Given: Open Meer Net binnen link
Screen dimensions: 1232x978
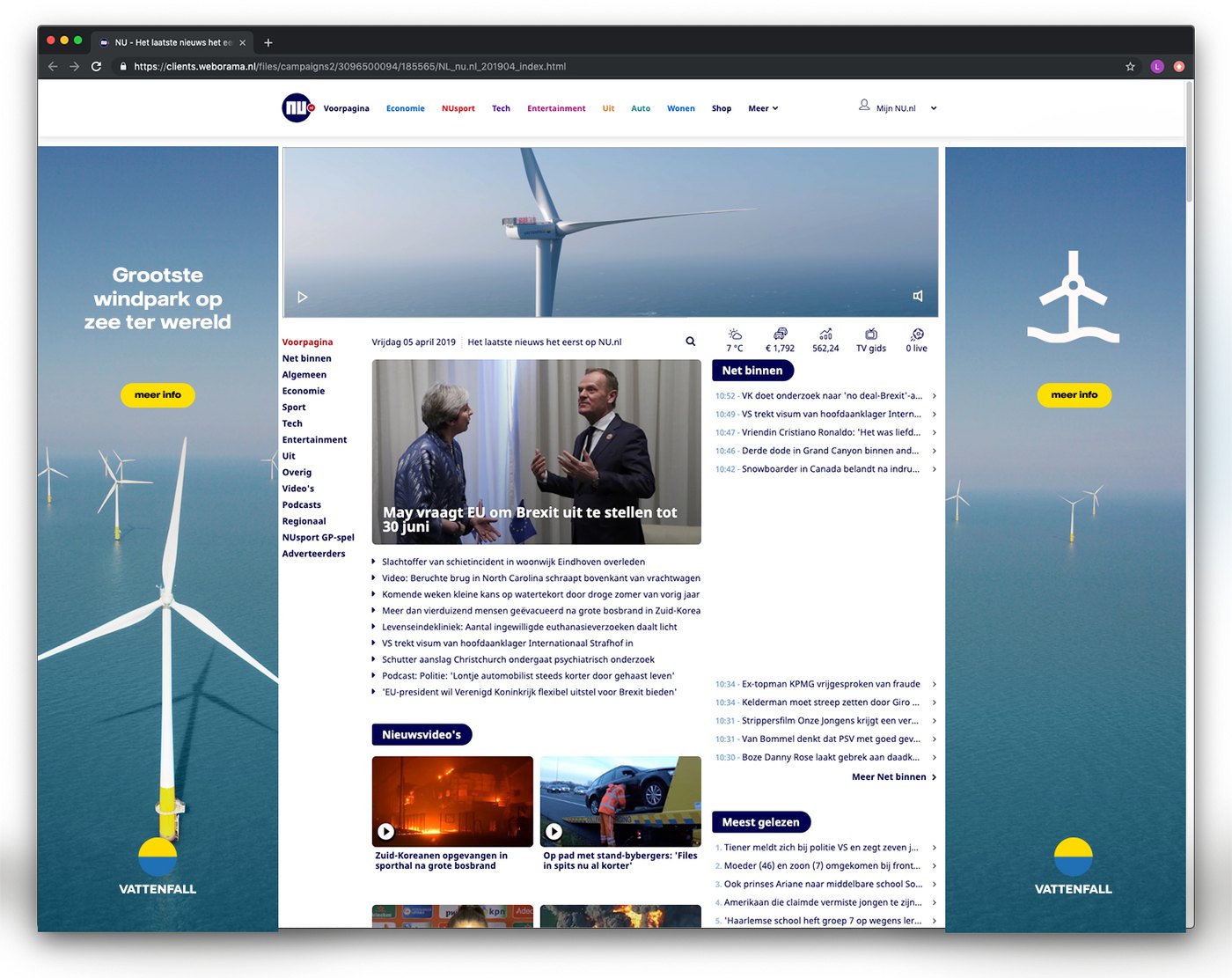Looking at the screenshot, I should [894, 777].
